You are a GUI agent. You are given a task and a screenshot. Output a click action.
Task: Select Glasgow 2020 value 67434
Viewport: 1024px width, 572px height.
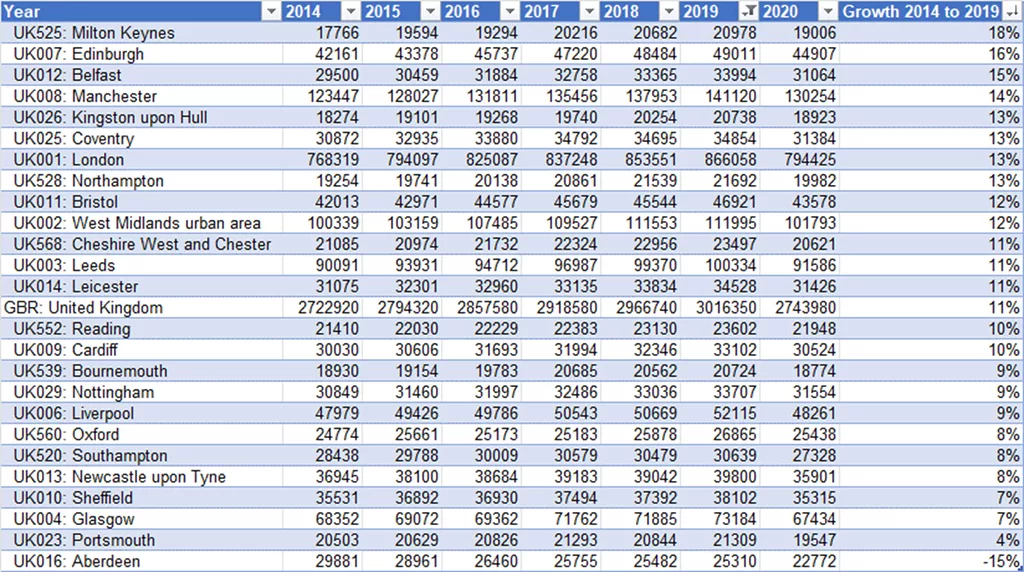click(815, 519)
